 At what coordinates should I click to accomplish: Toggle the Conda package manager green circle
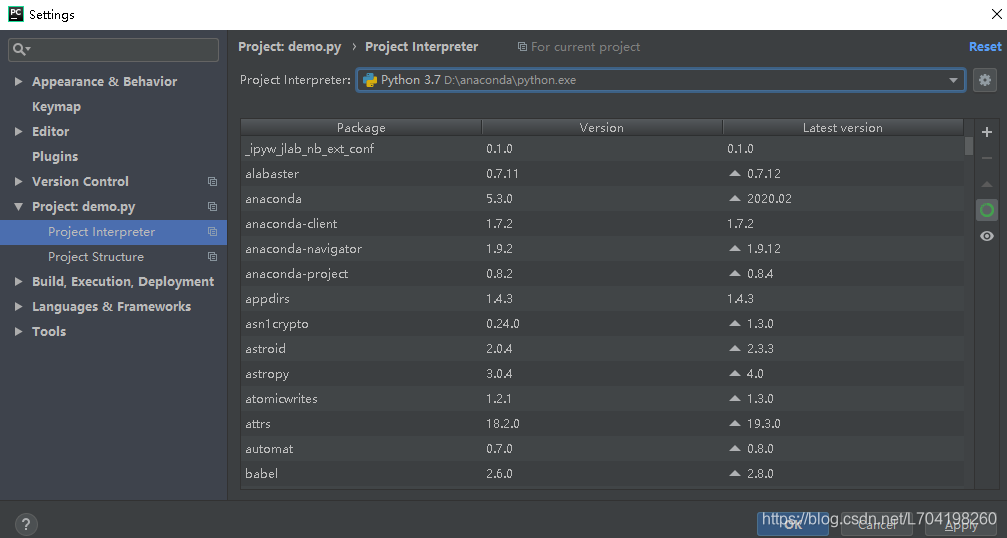(987, 210)
